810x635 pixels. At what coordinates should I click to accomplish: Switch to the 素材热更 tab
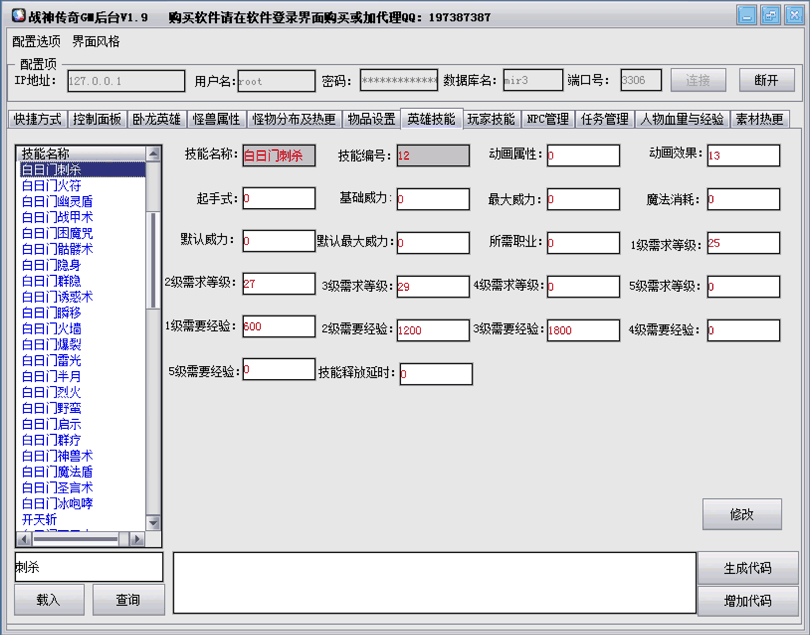click(759, 119)
